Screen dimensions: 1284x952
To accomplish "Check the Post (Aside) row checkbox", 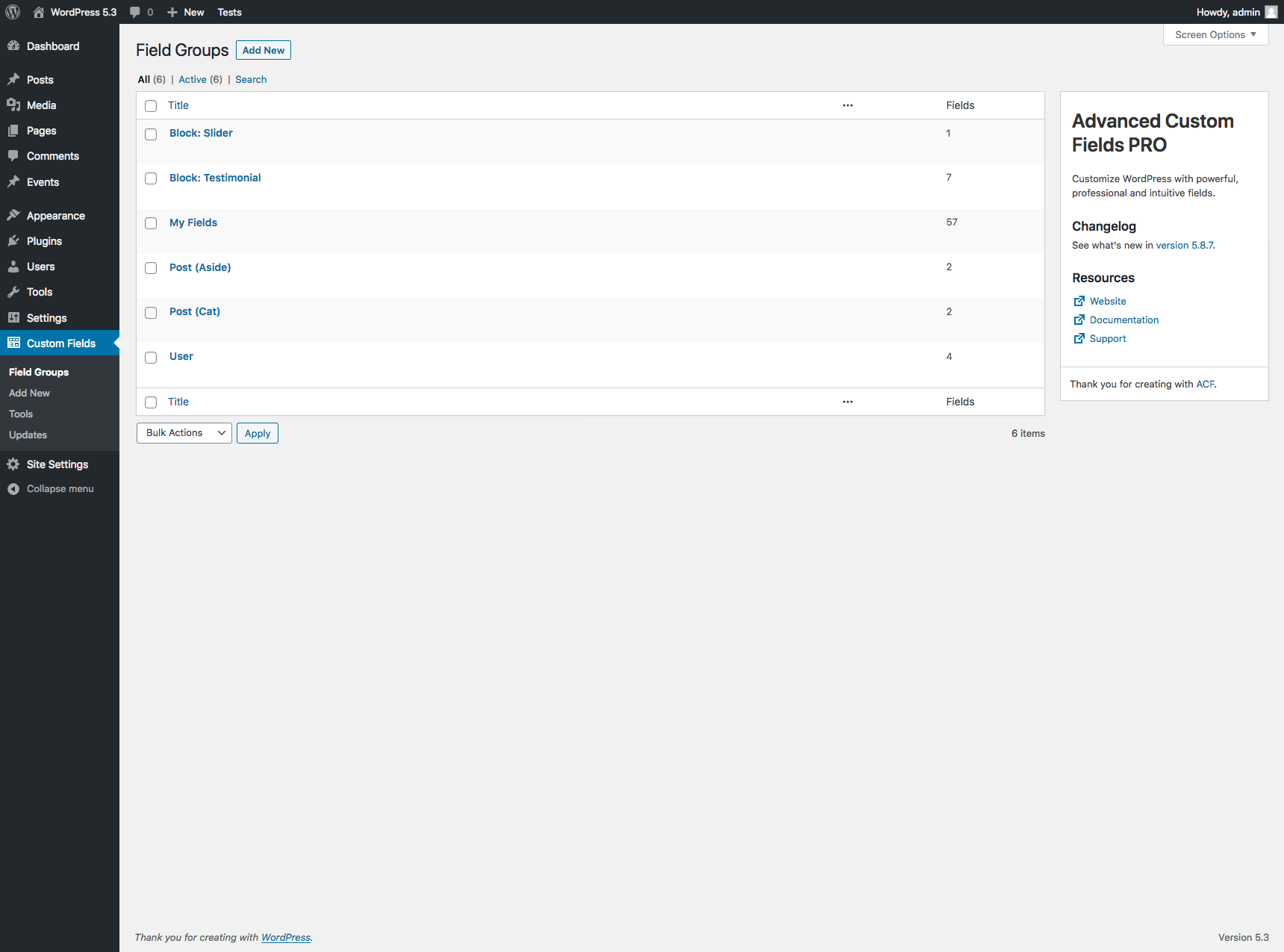I will [x=151, y=268].
